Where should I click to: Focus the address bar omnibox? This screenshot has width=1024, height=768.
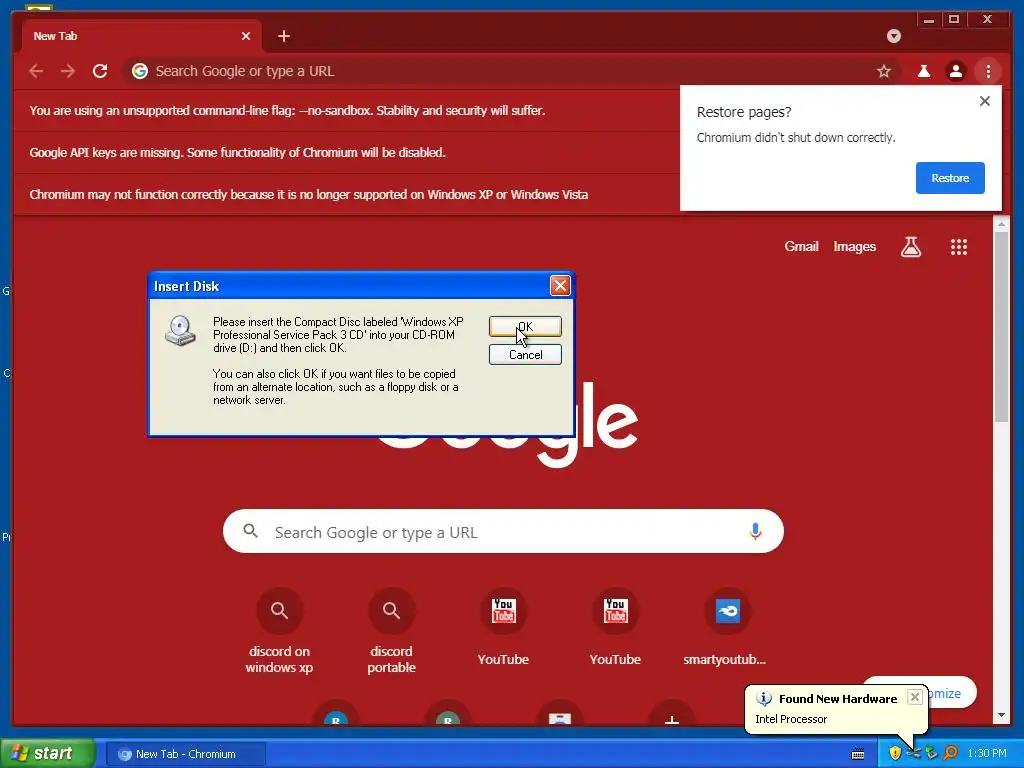[509, 71]
